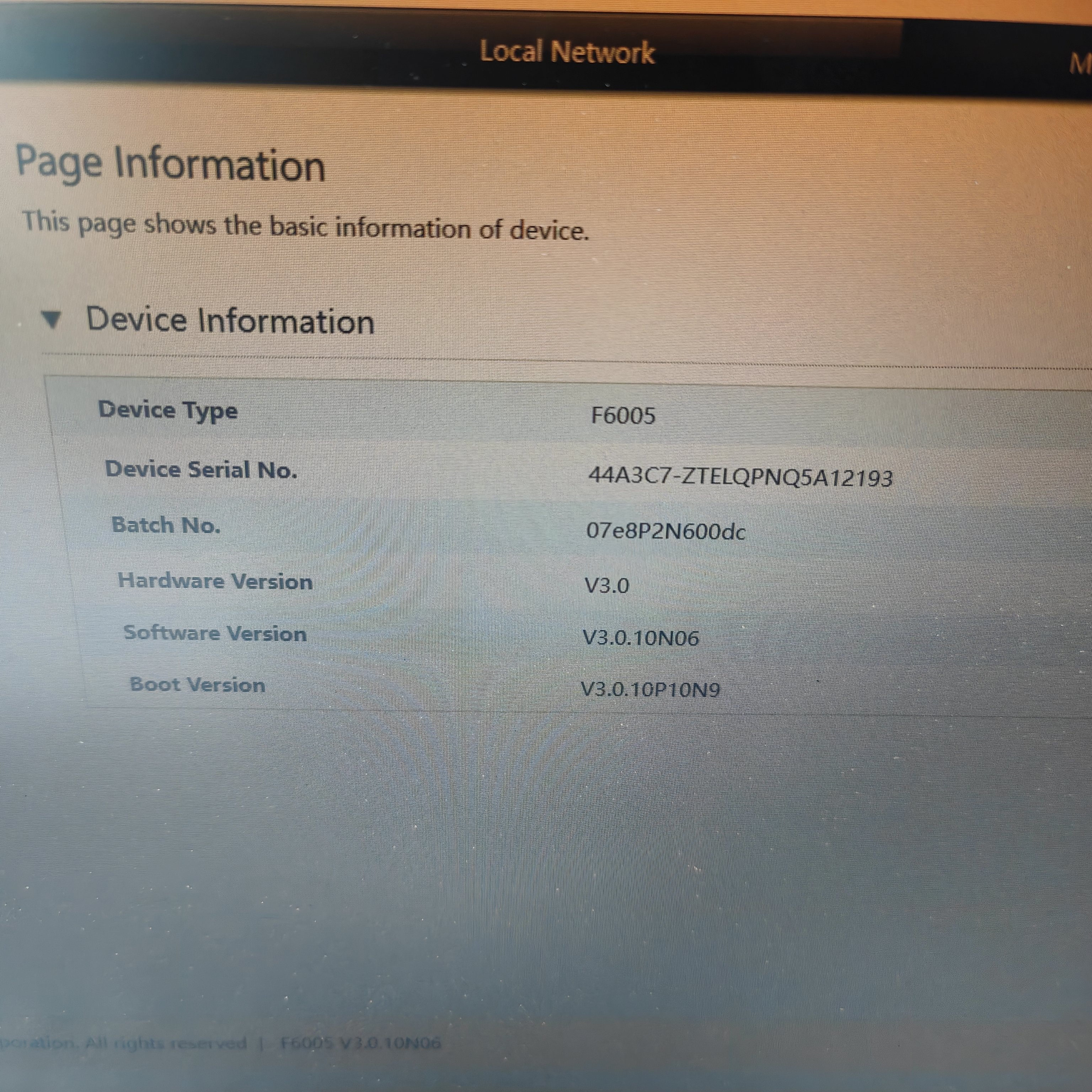Collapse the Device Information triangle arrow
This screenshot has height=1092, width=1092.
pyautogui.click(x=52, y=320)
